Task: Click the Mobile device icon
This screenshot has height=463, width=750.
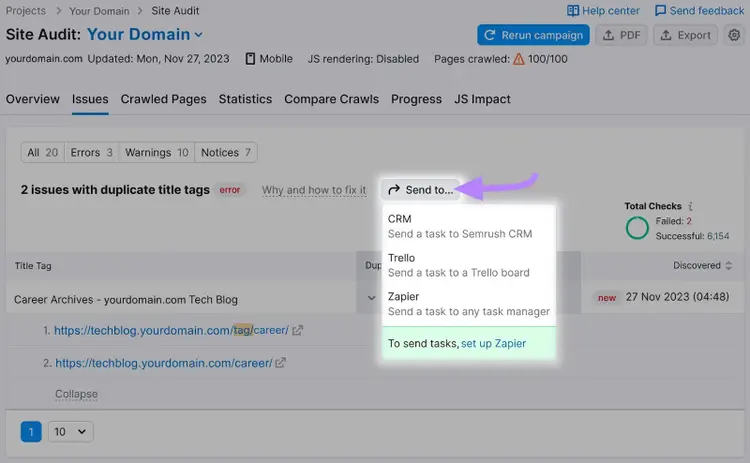Action: point(250,59)
